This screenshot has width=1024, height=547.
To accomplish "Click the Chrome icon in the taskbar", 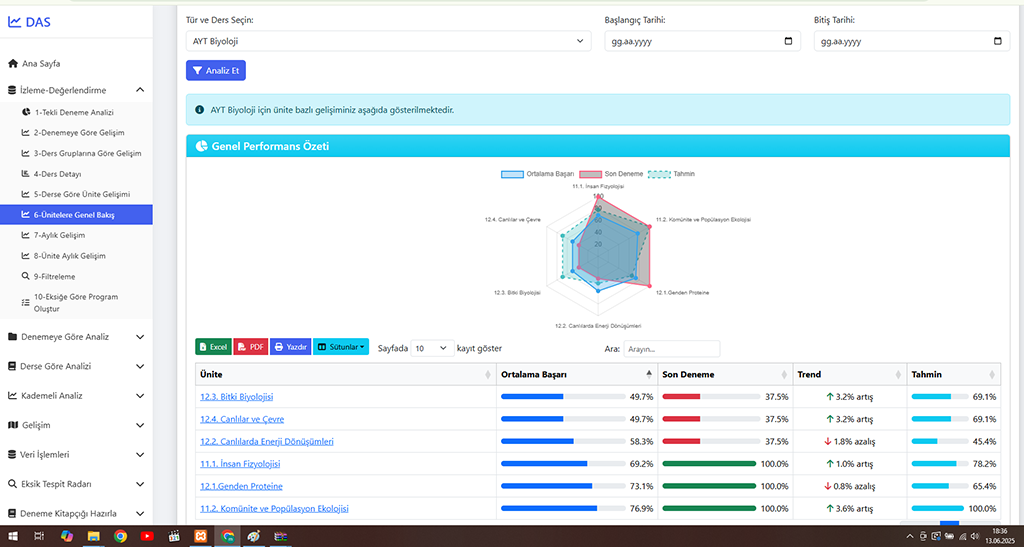I will coord(120,536).
